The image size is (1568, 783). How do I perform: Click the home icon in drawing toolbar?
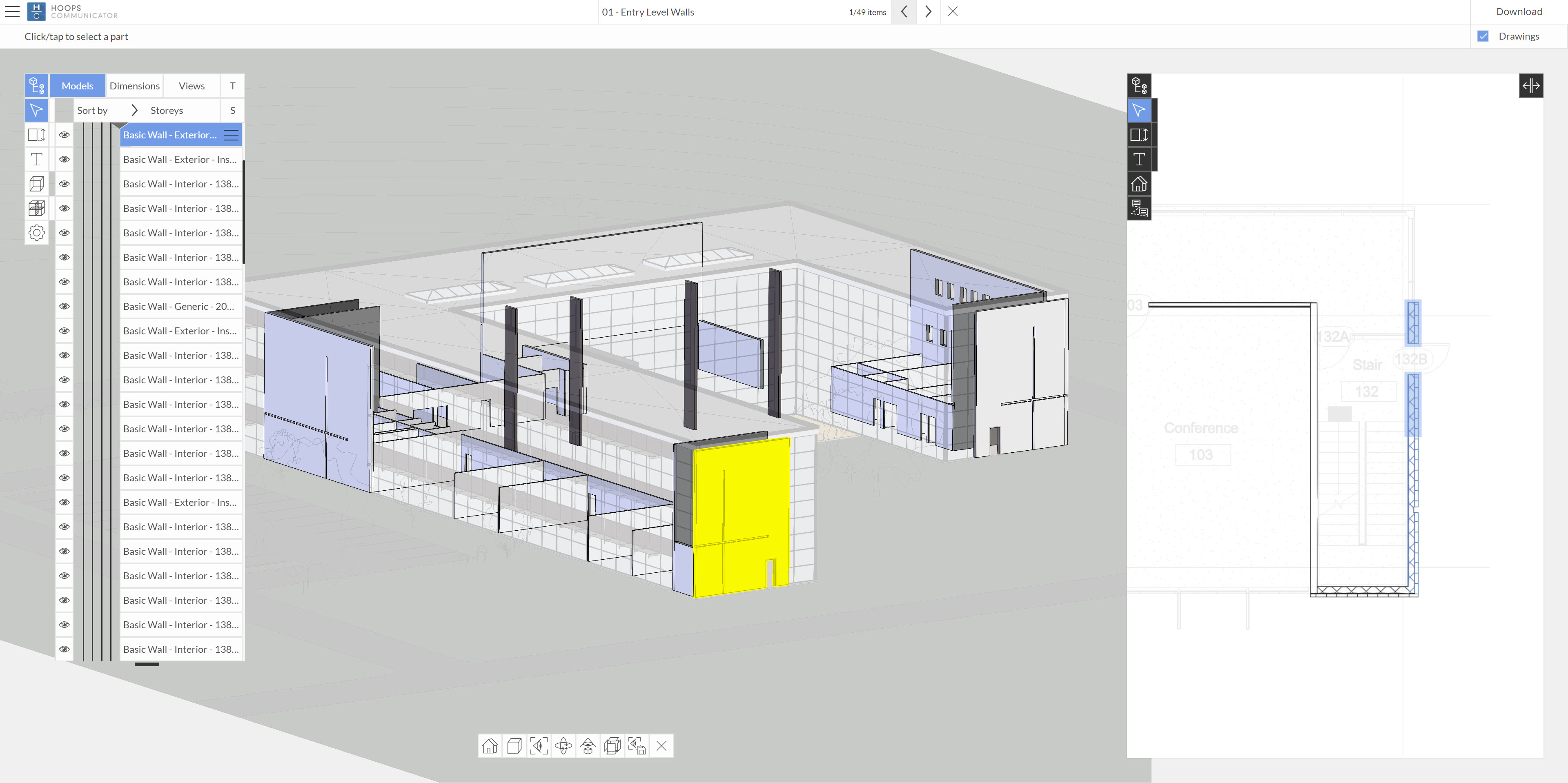point(1139,184)
